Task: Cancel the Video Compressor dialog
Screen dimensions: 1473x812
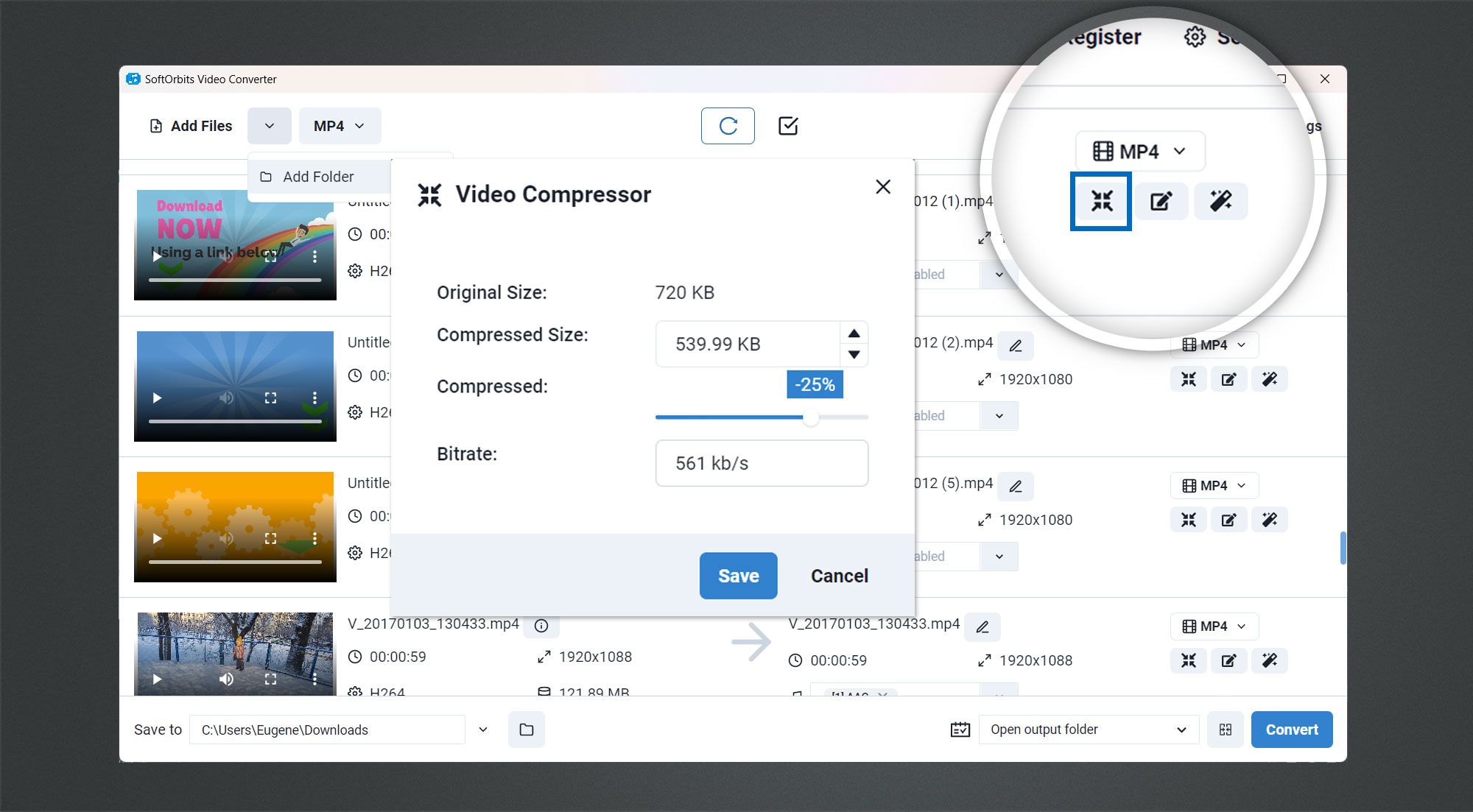Action: tap(839, 575)
